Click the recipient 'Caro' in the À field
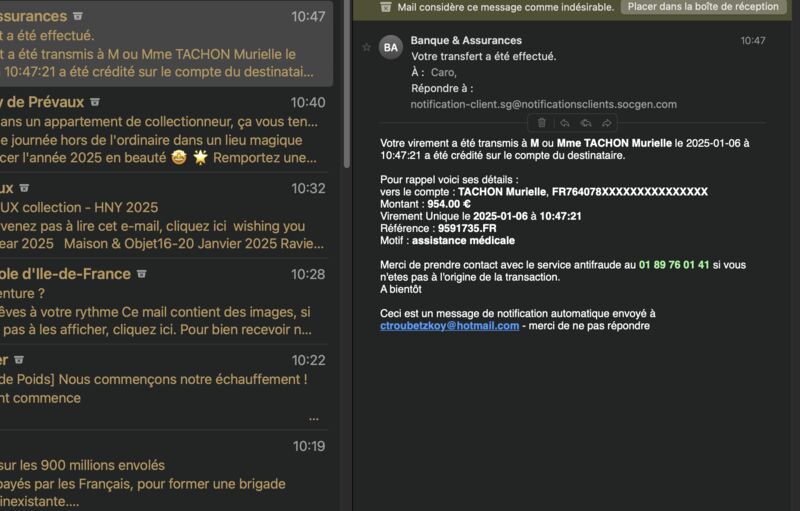The width and height of the screenshot is (800, 511). tap(443, 72)
